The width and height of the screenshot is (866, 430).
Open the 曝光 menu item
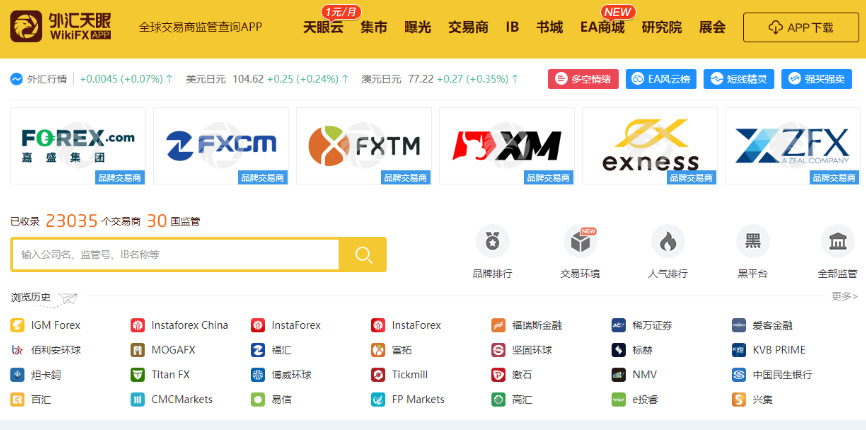click(418, 27)
